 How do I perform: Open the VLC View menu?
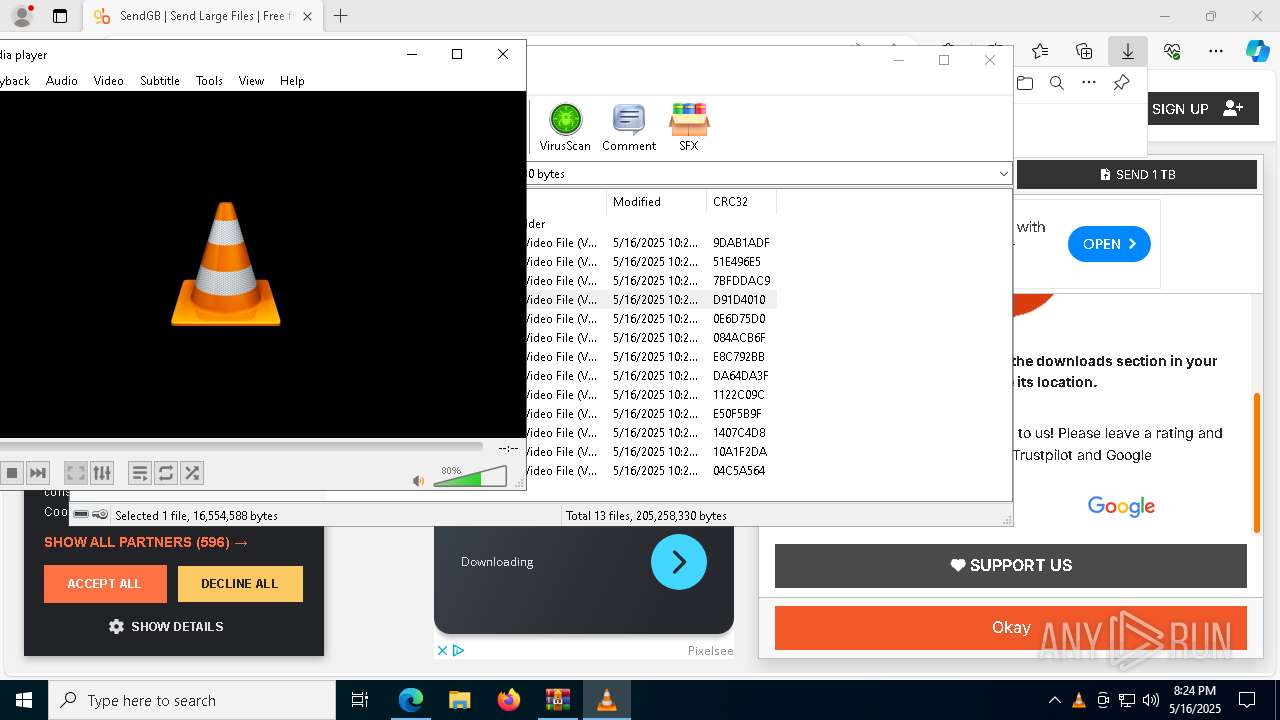coord(251,81)
